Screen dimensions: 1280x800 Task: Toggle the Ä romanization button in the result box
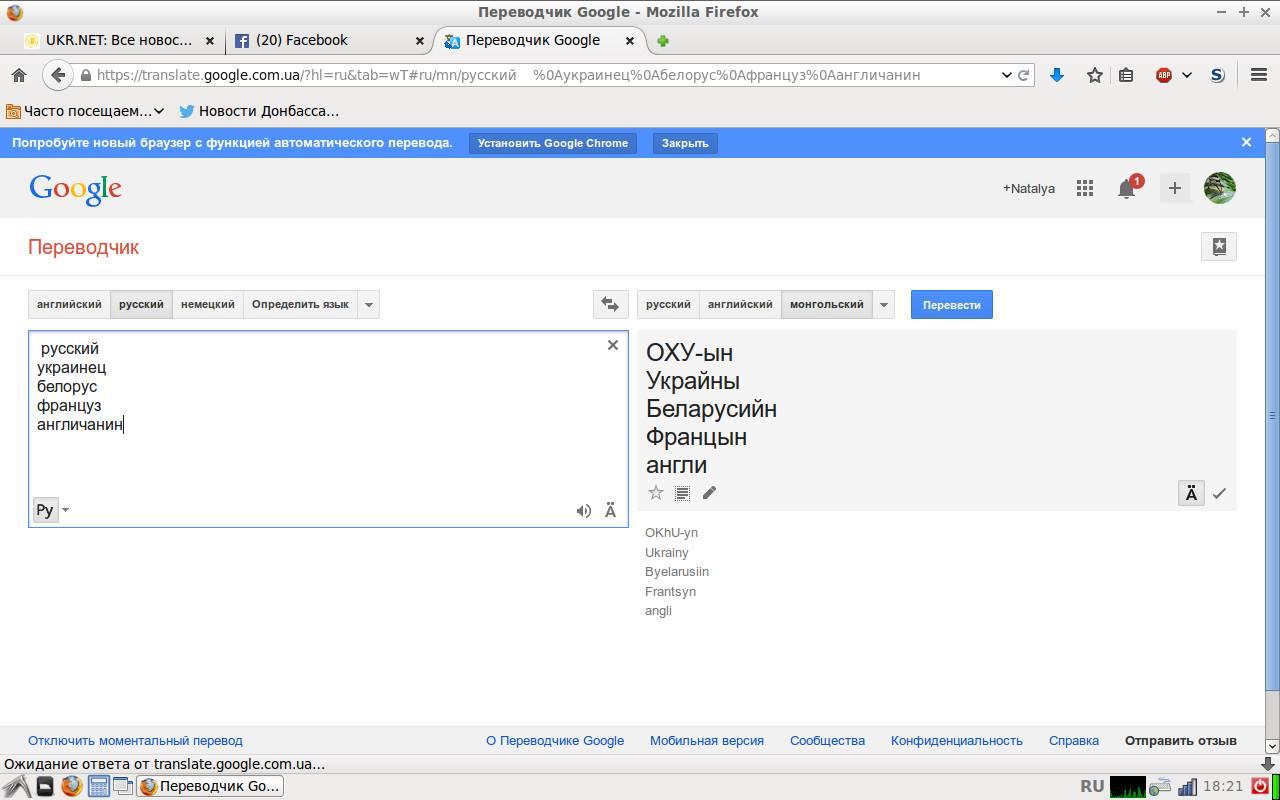[x=1191, y=493]
